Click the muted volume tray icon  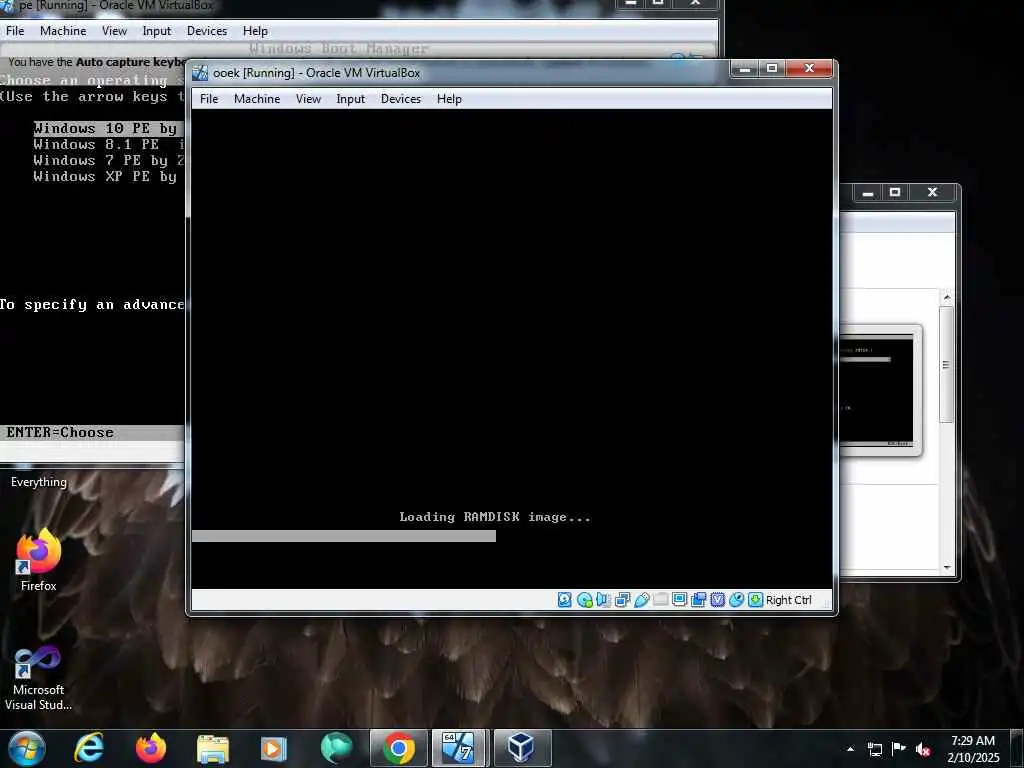click(923, 749)
